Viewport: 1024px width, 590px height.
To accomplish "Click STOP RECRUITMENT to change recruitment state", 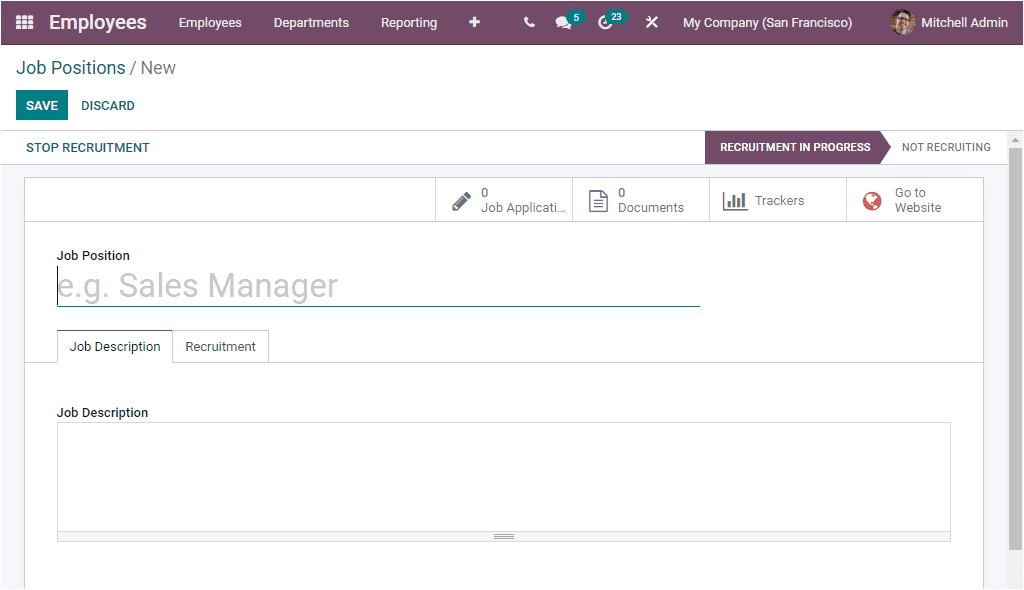I will point(88,147).
